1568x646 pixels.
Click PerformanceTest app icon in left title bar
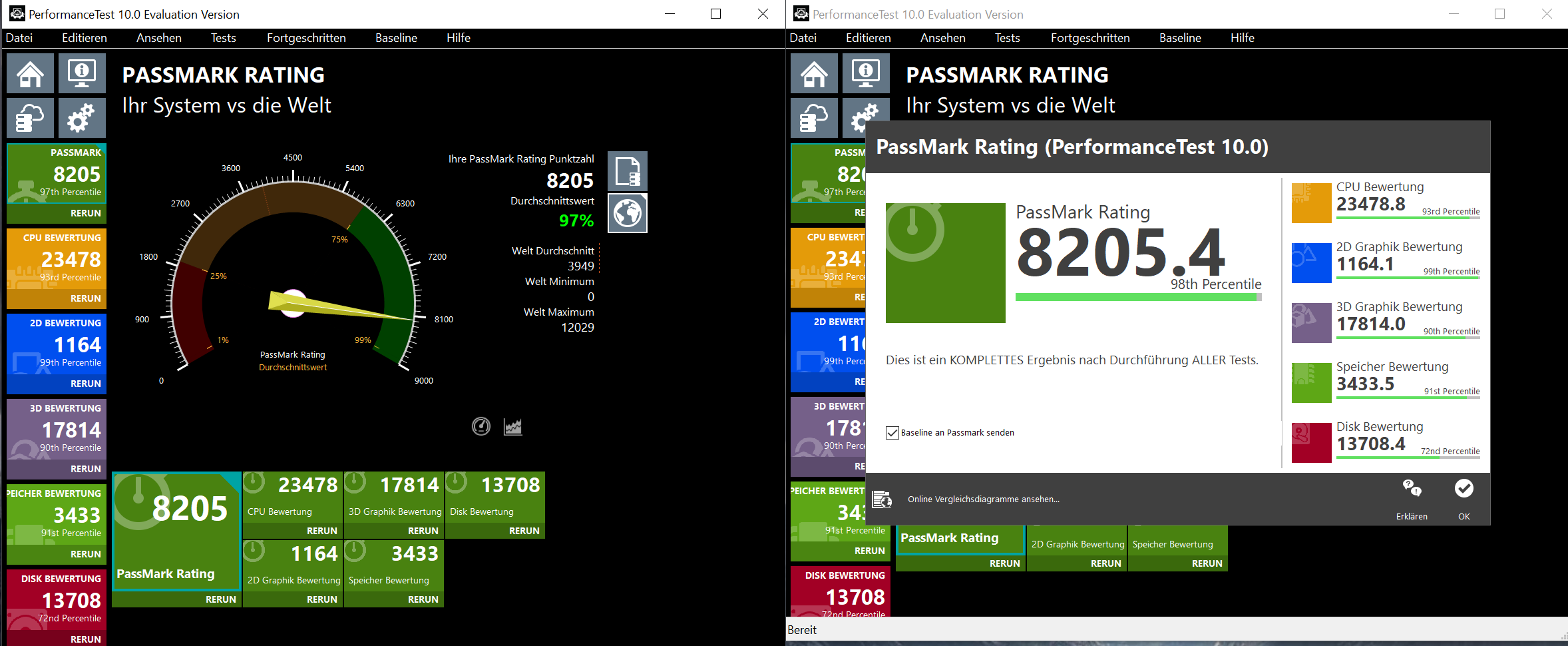coord(17,13)
